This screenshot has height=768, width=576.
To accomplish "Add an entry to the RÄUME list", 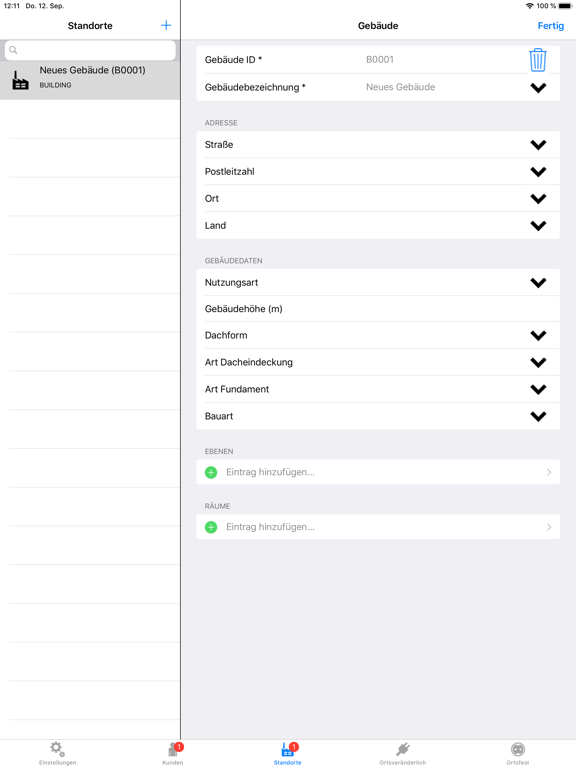I will coord(378,527).
